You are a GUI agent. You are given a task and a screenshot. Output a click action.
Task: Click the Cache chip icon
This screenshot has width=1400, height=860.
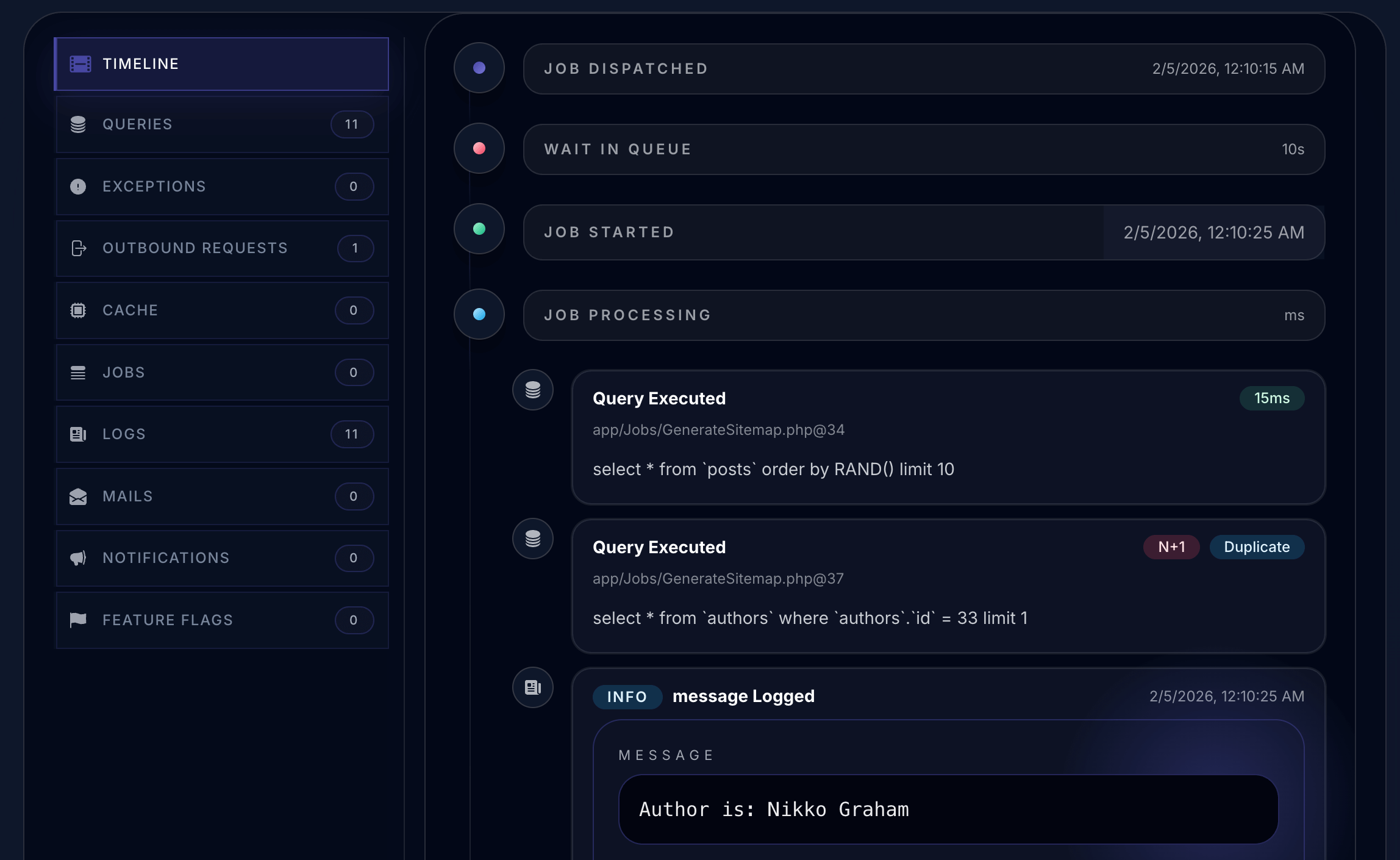[78, 310]
